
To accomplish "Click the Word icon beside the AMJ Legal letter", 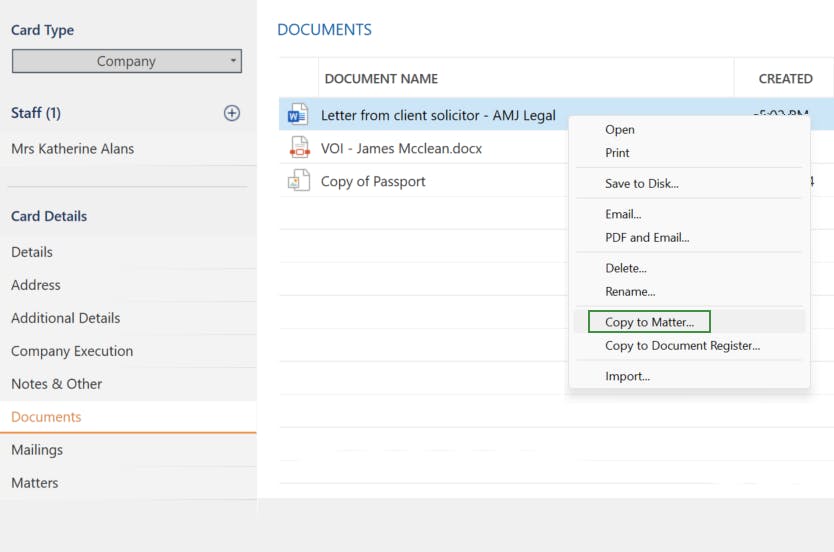I will tap(298, 115).
